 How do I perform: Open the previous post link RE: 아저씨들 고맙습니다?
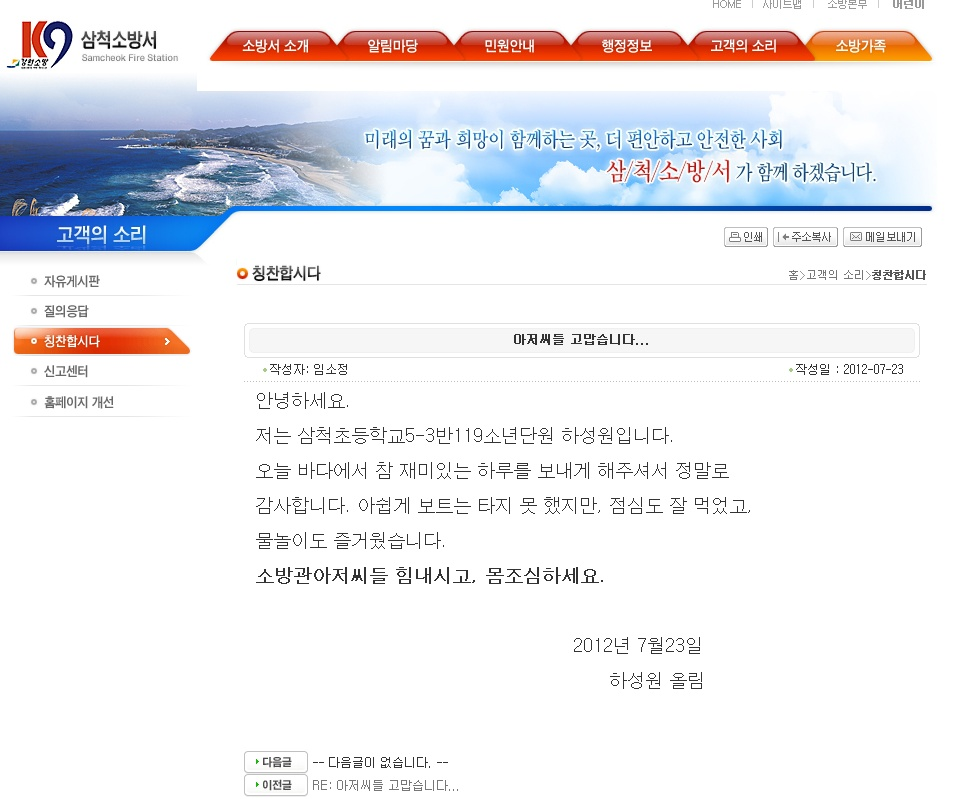385,785
